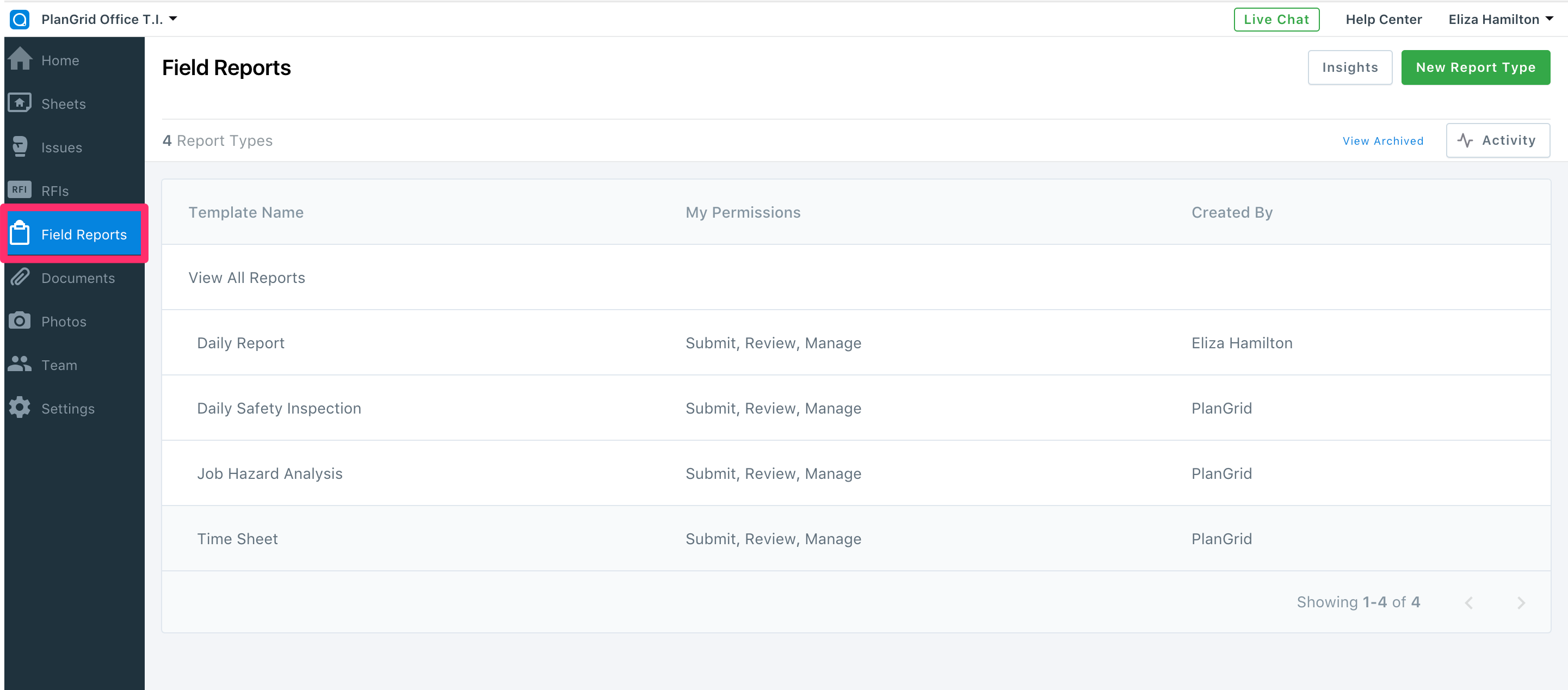This screenshot has height=690, width=1568.
Task: Click the Sheets icon in sidebar
Action: click(20, 103)
